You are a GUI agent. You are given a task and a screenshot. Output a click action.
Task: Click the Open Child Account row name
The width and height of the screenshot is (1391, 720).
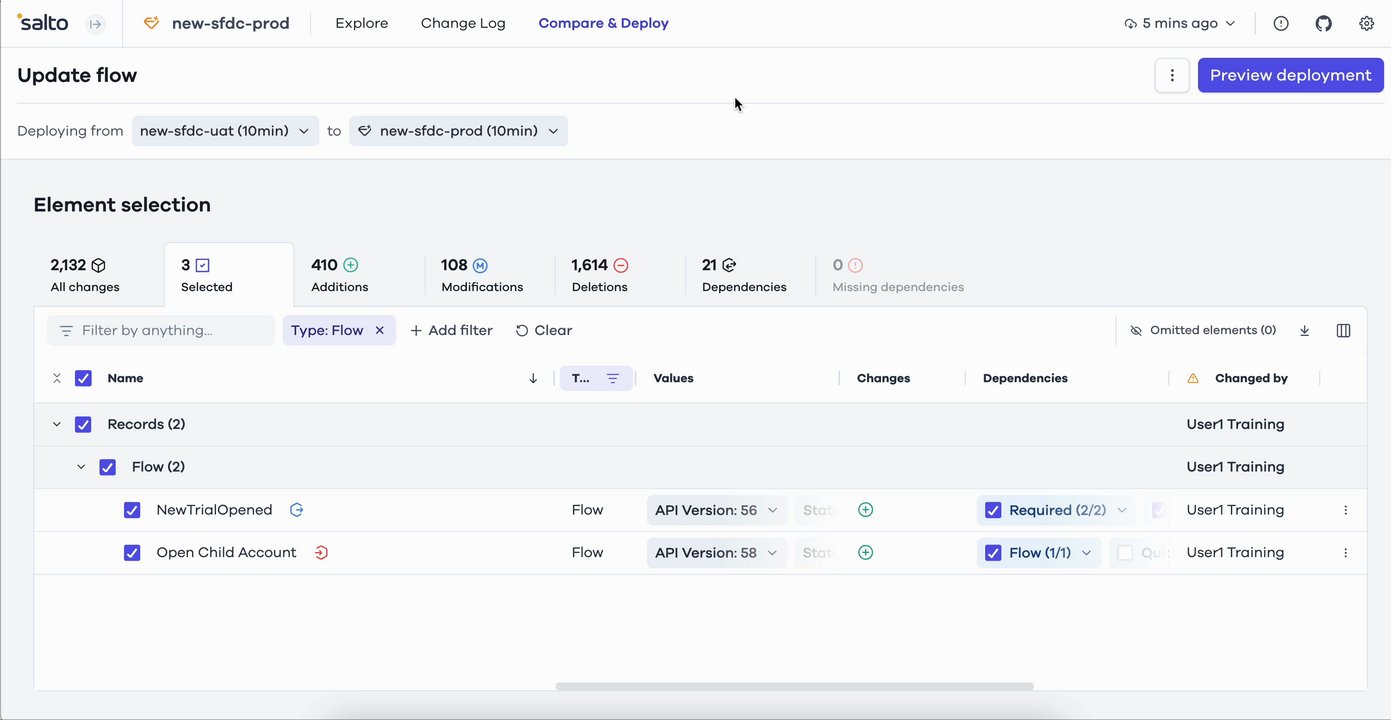pos(227,552)
